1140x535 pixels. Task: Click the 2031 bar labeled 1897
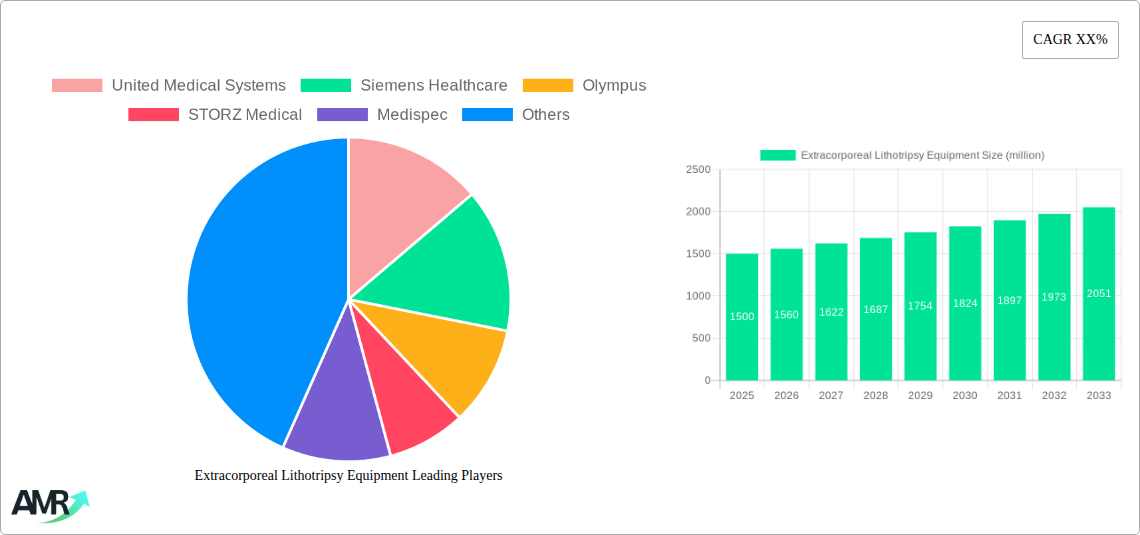coord(1010,300)
